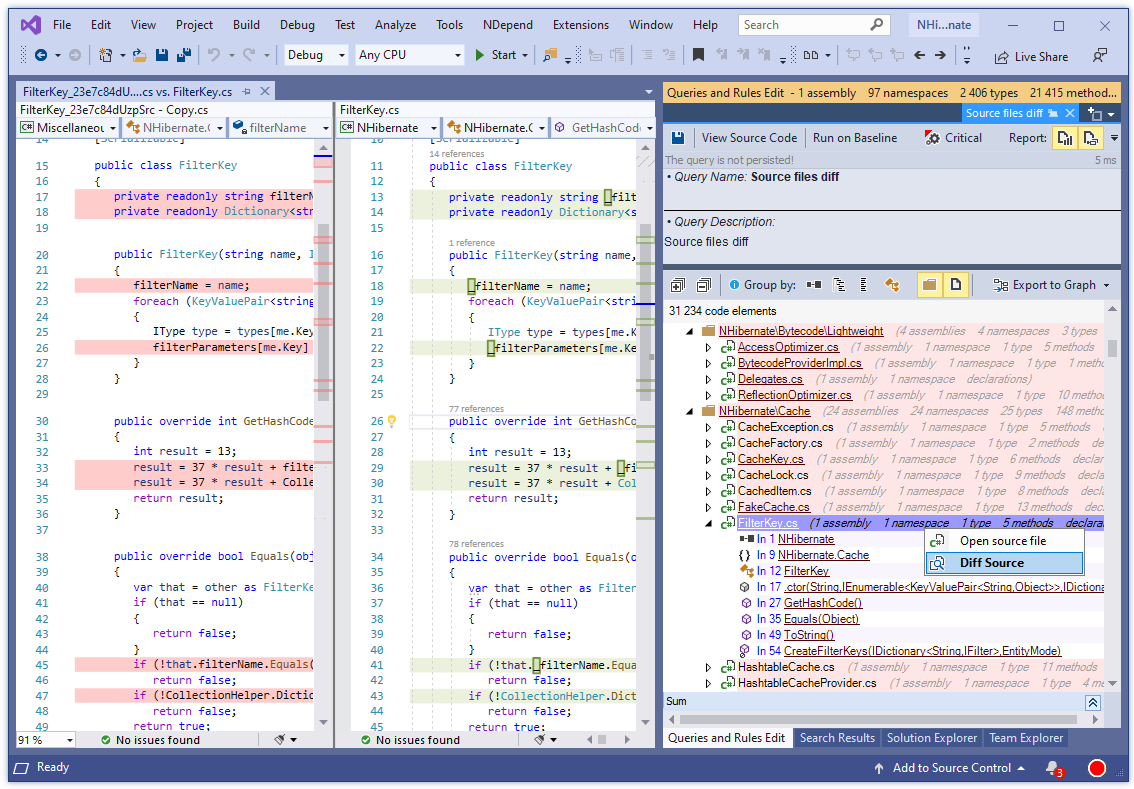Screen dimensions: 1134x789
Task: Click in the top Search box
Action: (814, 25)
